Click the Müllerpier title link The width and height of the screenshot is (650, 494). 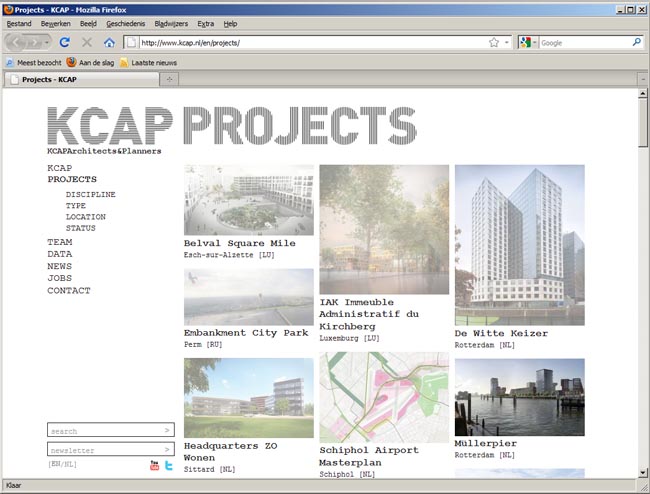(x=486, y=443)
